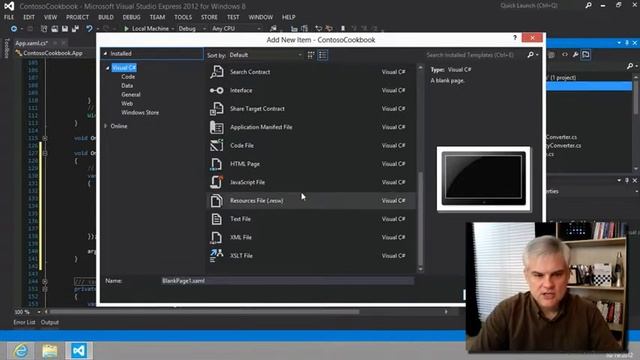Select the Windows Store category

(140, 113)
